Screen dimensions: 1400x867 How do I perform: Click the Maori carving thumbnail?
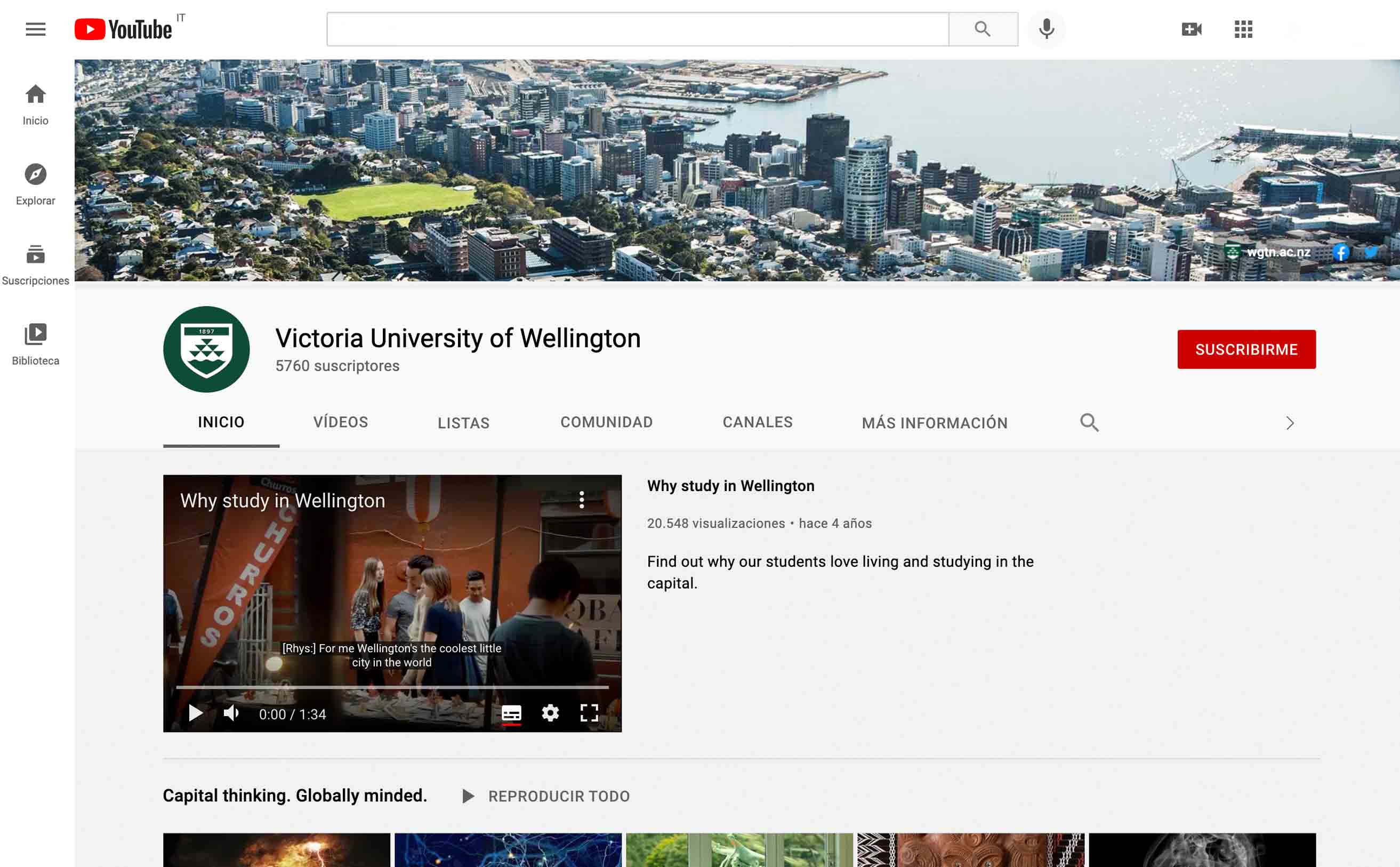click(x=971, y=850)
